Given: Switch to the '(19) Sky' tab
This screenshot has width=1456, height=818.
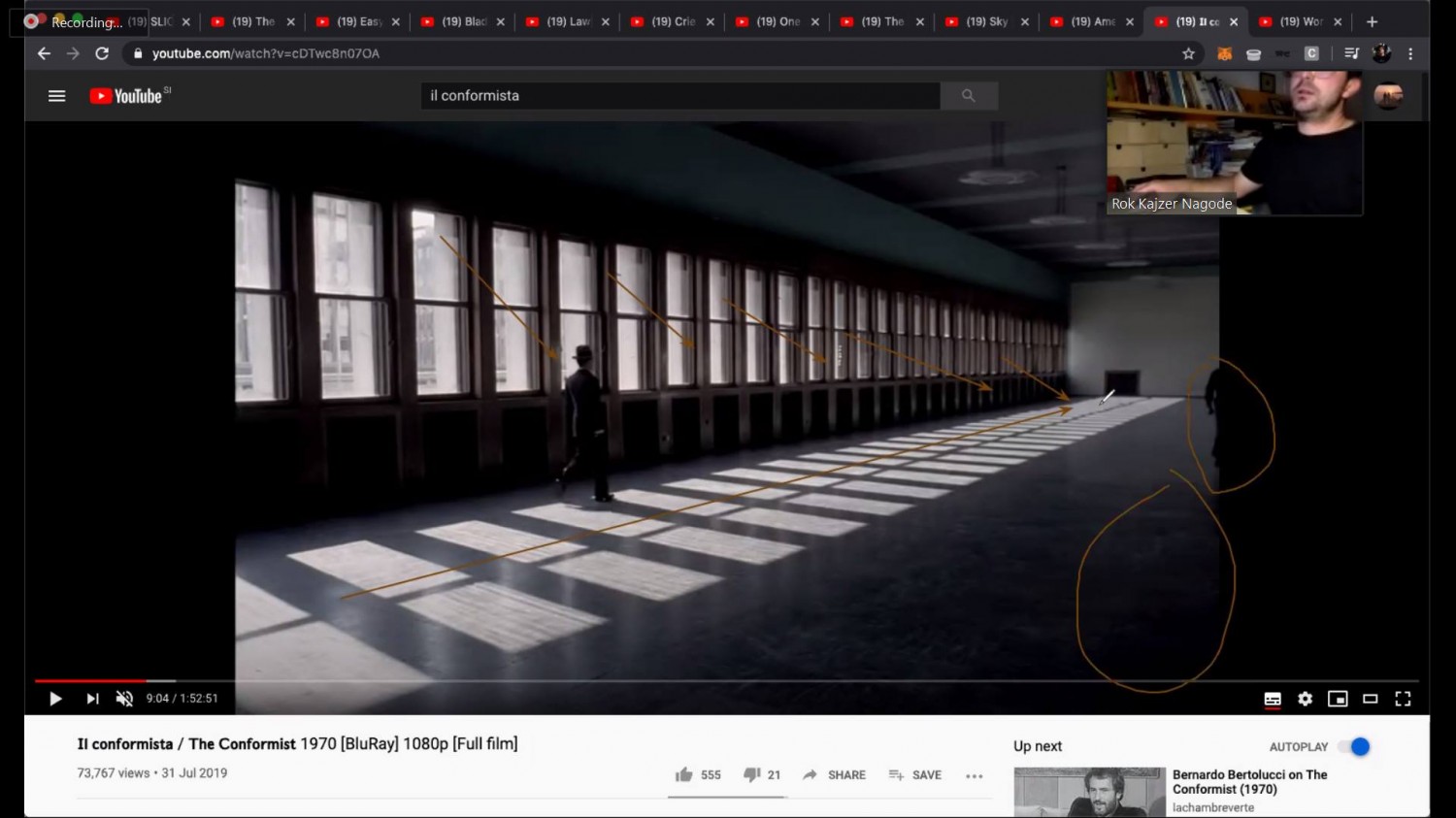Looking at the screenshot, I should 986,21.
